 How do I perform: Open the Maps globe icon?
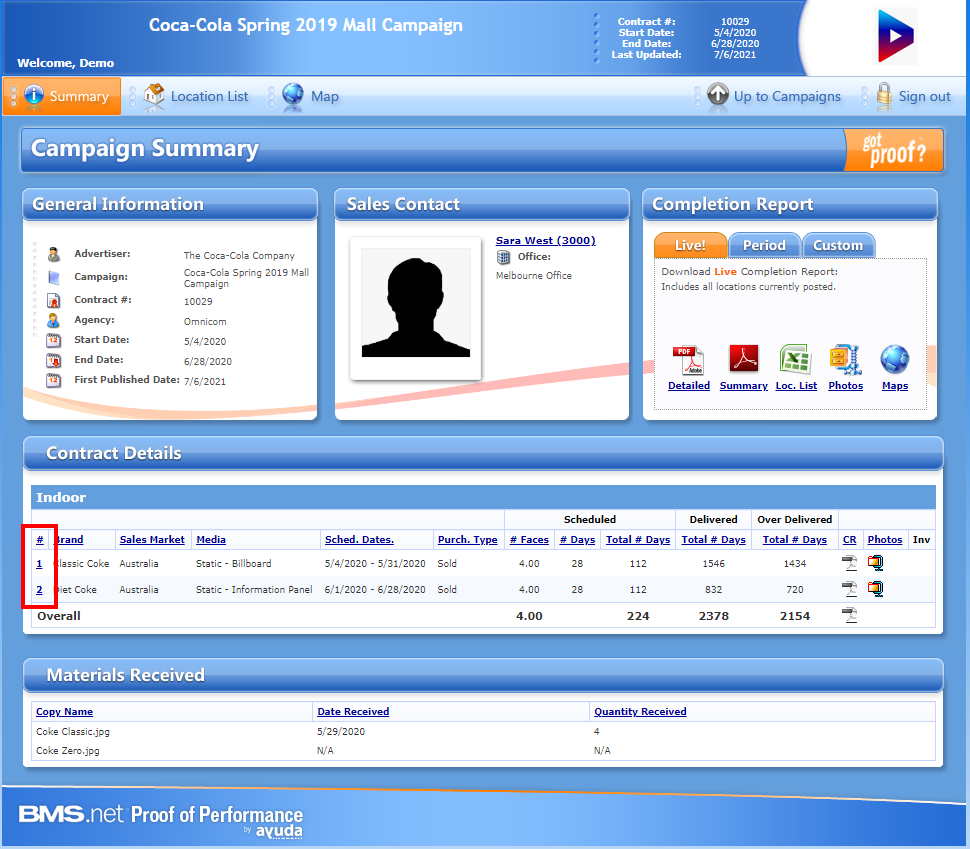(x=895, y=360)
